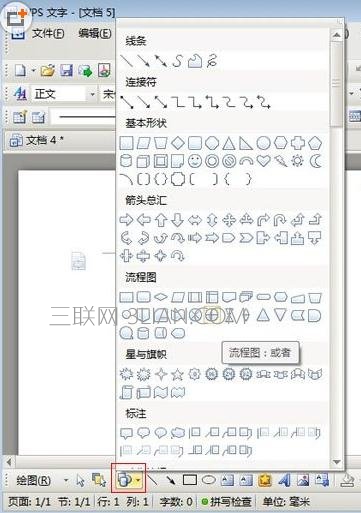Select the flowchart decision diamond
361x513 pixels.
coord(161,297)
